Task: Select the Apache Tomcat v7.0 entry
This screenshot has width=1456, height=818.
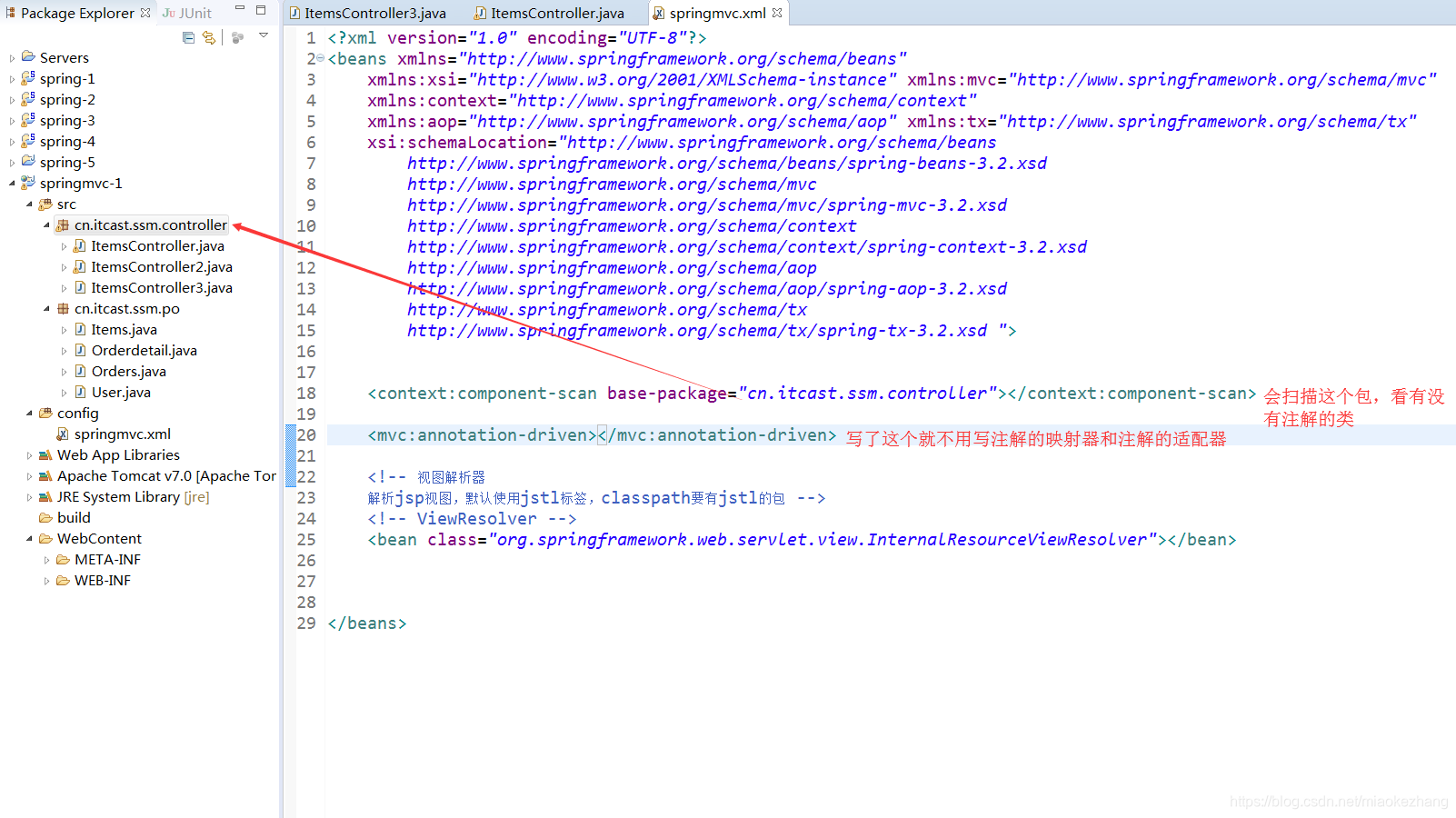Action: coord(166,476)
